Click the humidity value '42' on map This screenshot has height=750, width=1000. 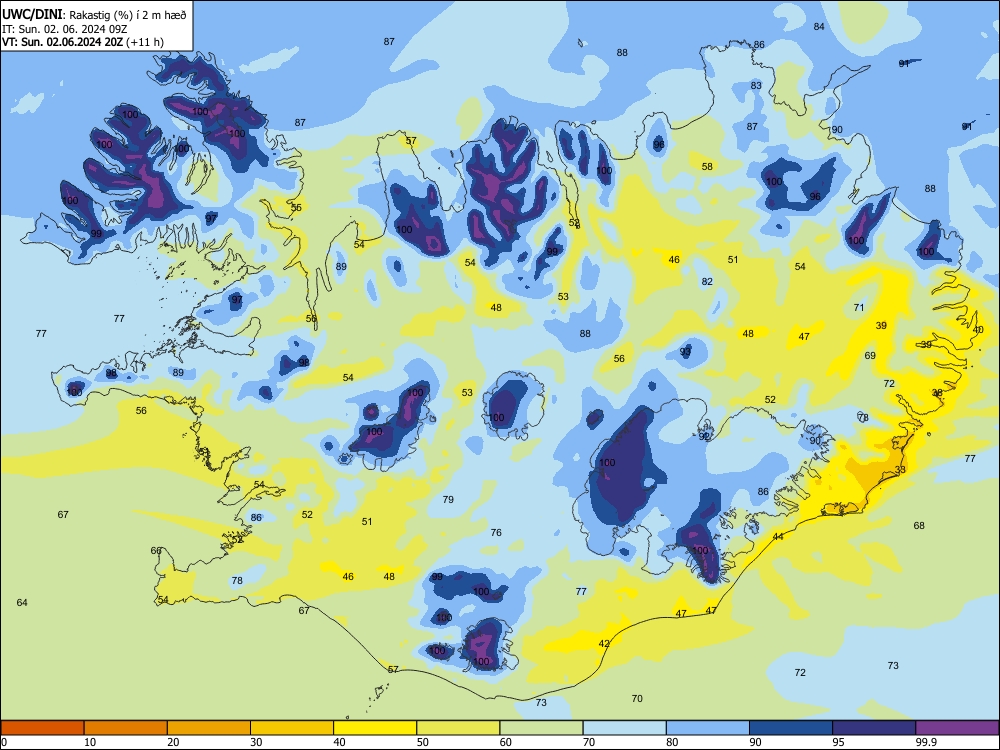pyautogui.click(x=604, y=643)
